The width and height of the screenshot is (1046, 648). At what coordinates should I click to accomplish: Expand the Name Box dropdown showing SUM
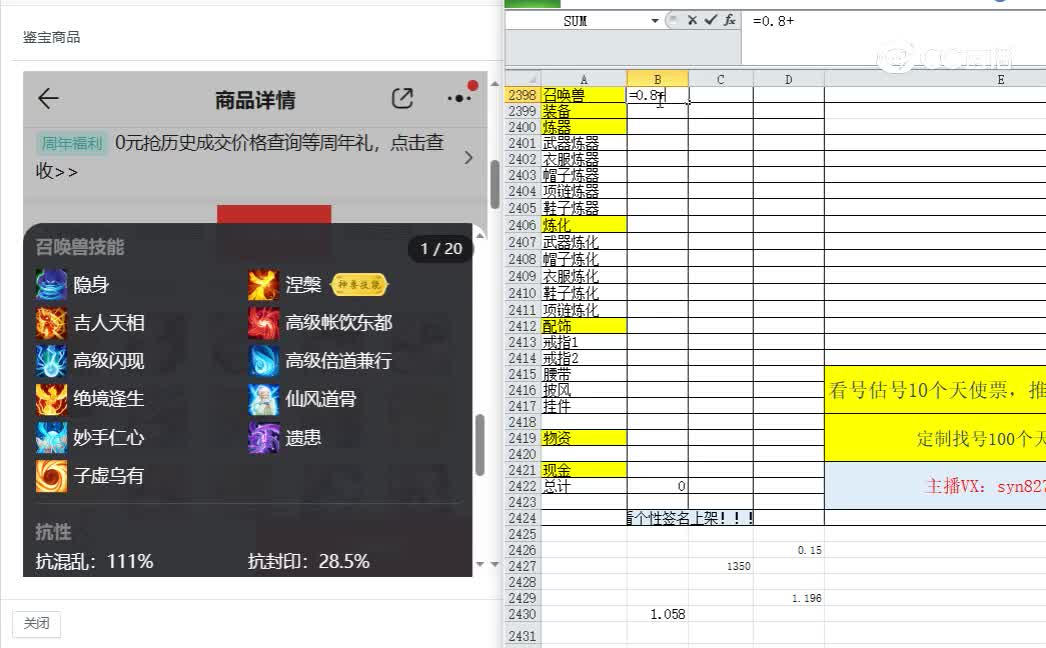655,20
